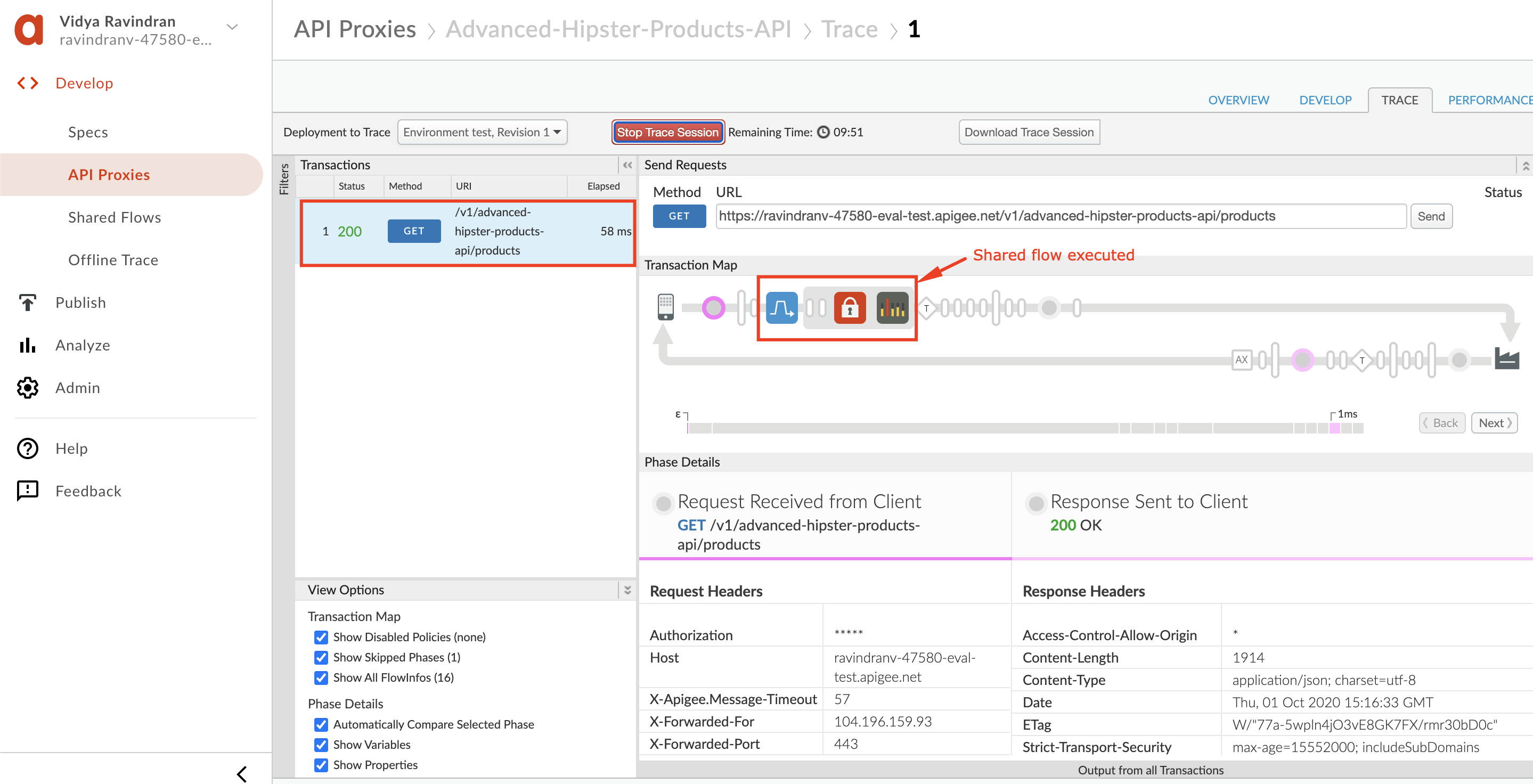Select the Flow Callout policy icon
The image size is (1533, 784).
pyautogui.click(x=781, y=307)
